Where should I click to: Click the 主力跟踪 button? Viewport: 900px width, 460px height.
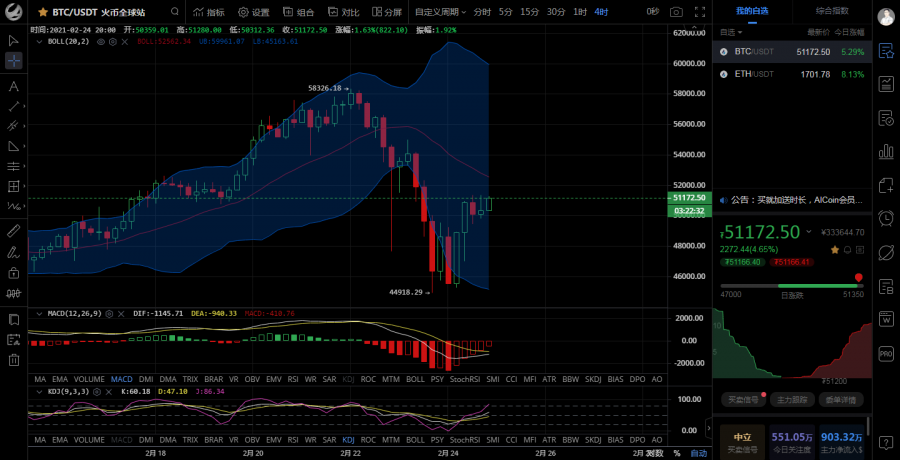click(792, 400)
